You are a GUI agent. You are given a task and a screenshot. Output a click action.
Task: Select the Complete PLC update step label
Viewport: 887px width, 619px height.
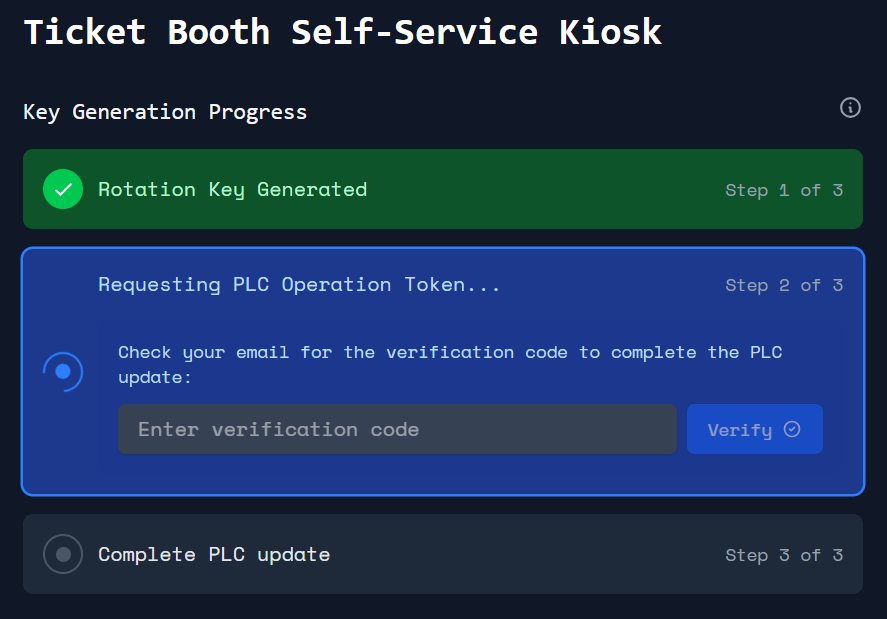coord(214,554)
